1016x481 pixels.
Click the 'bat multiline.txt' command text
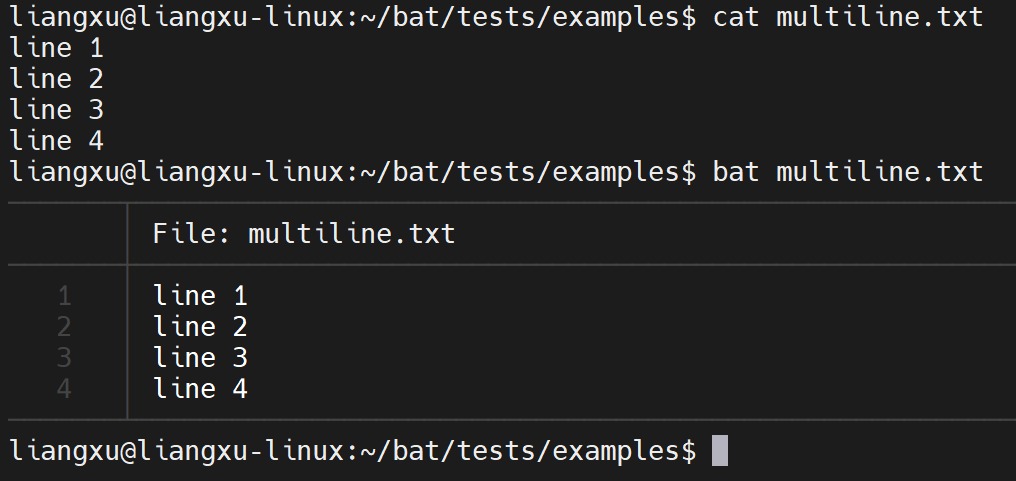point(847,172)
